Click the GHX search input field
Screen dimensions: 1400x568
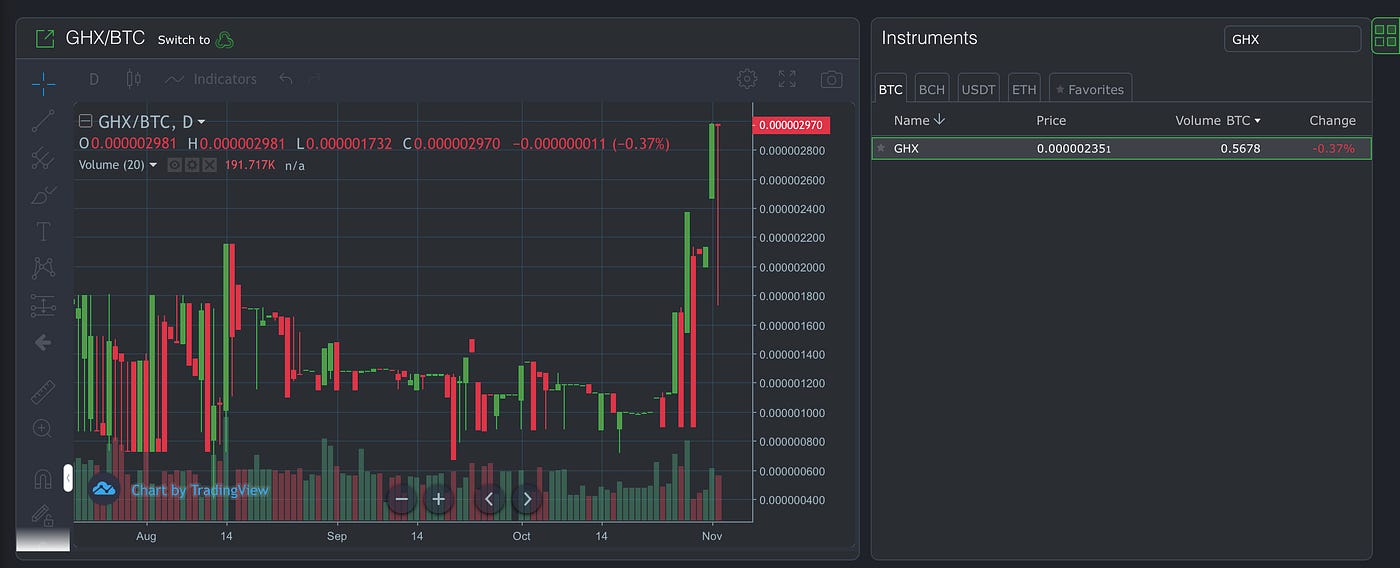click(1292, 39)
